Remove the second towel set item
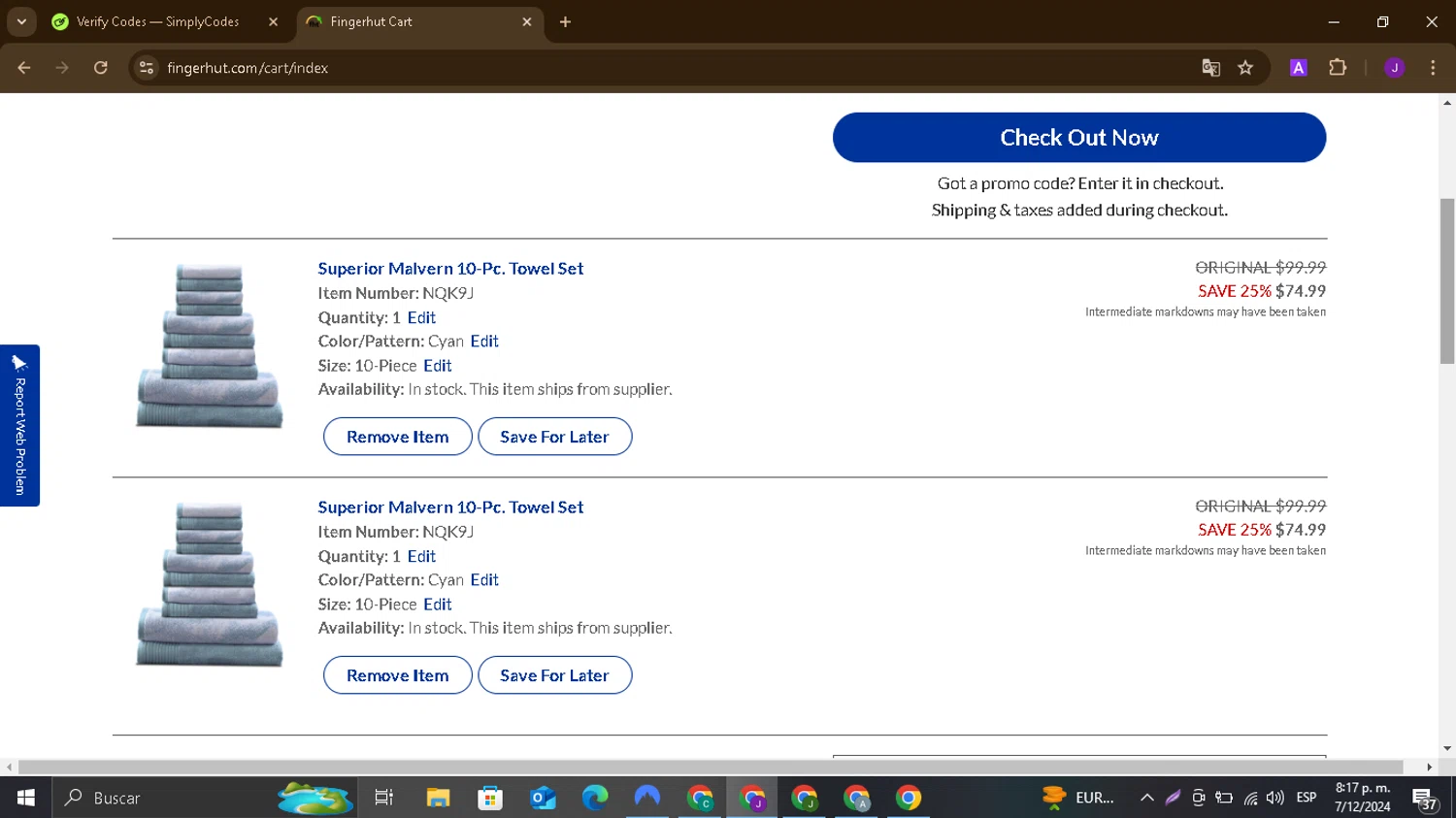 (x=398, y=675)
